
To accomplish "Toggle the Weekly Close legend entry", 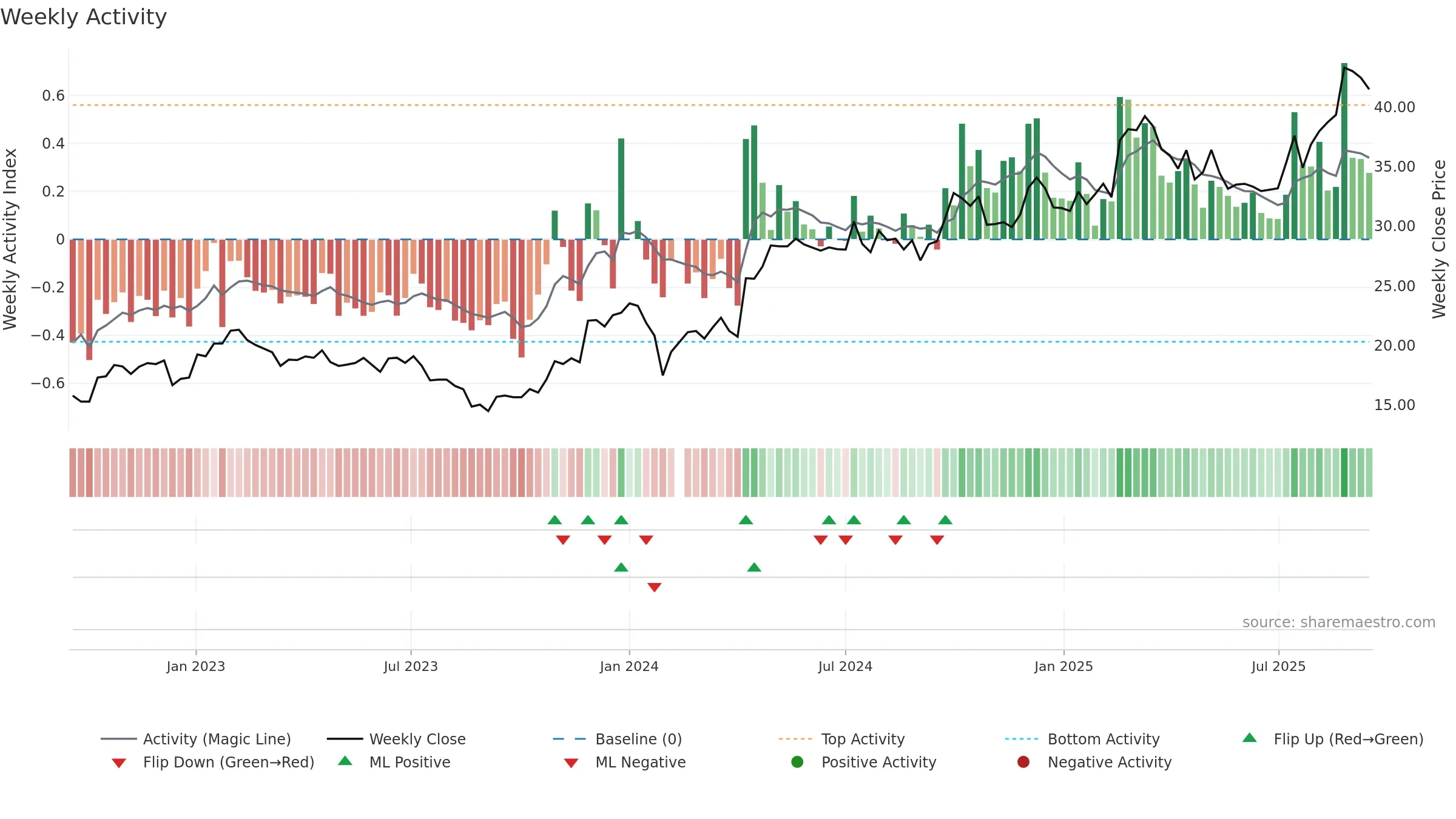I will (396, 739).
